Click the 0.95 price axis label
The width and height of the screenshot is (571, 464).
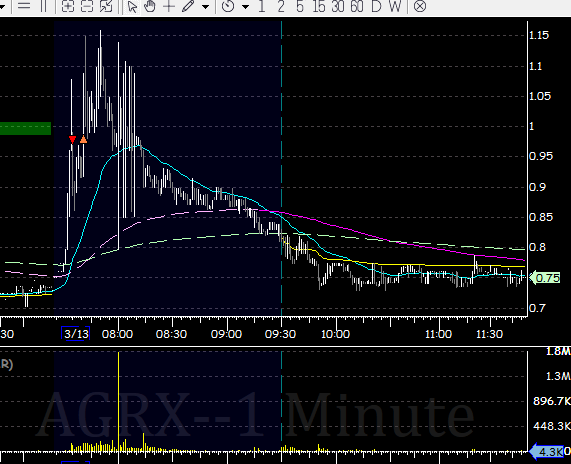click(541, 156)
